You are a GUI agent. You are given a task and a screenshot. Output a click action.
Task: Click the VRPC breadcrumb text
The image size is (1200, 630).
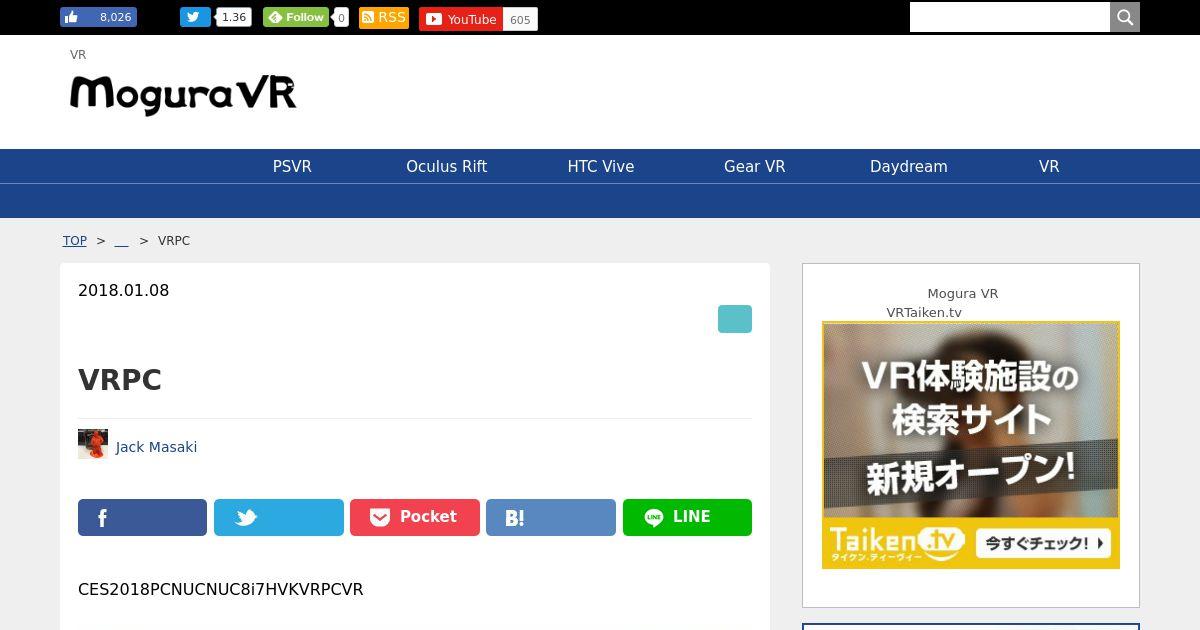click(x=174, y=241)
